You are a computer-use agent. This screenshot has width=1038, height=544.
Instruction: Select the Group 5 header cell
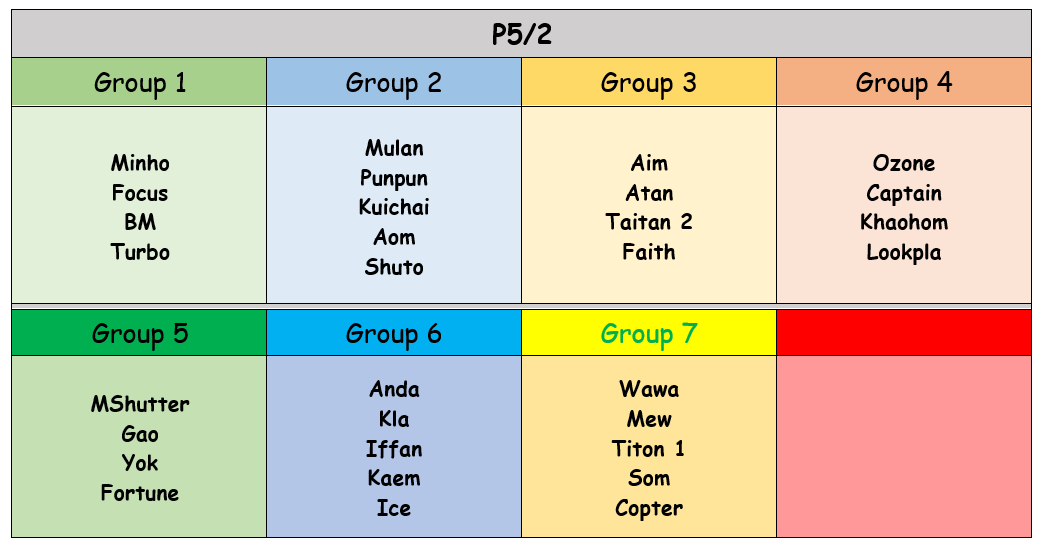tap(139, 333)
